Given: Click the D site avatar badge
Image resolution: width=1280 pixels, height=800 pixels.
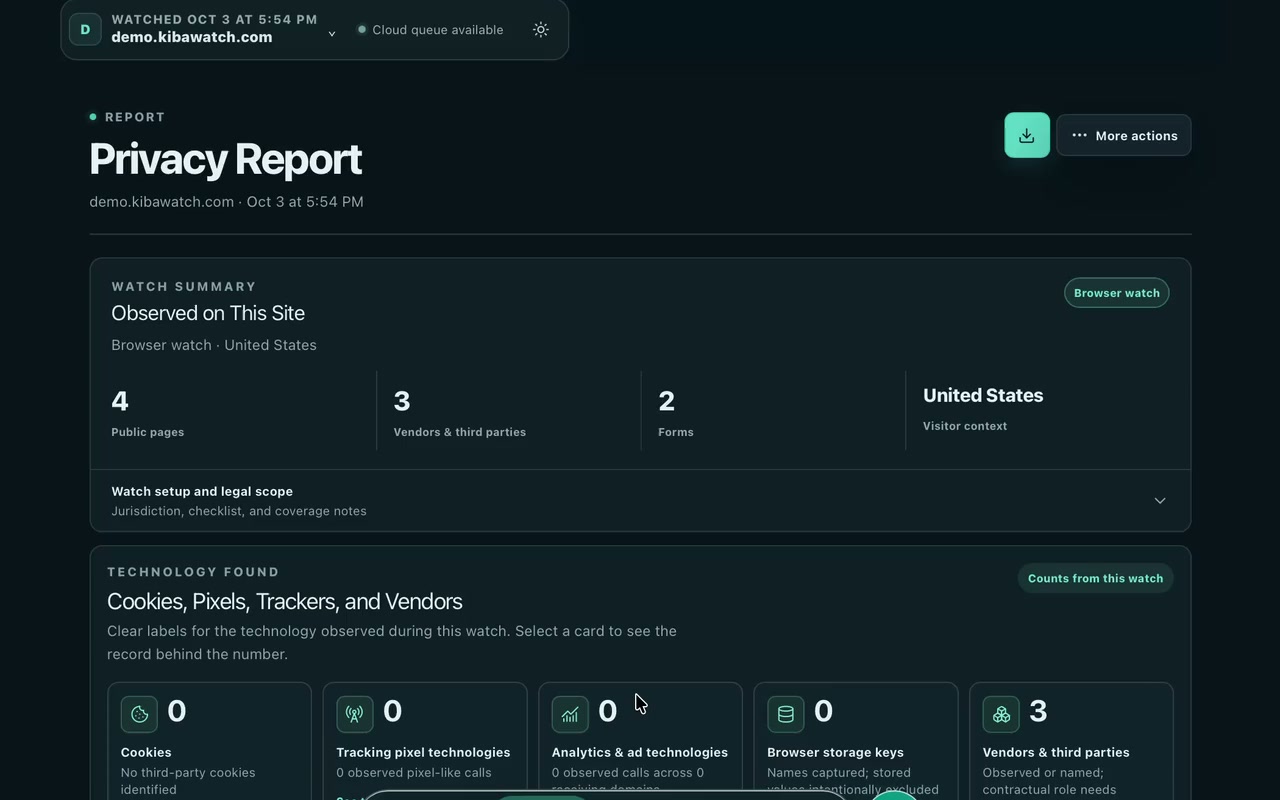Looking at the screenshot, I should (x=85, y=29).
